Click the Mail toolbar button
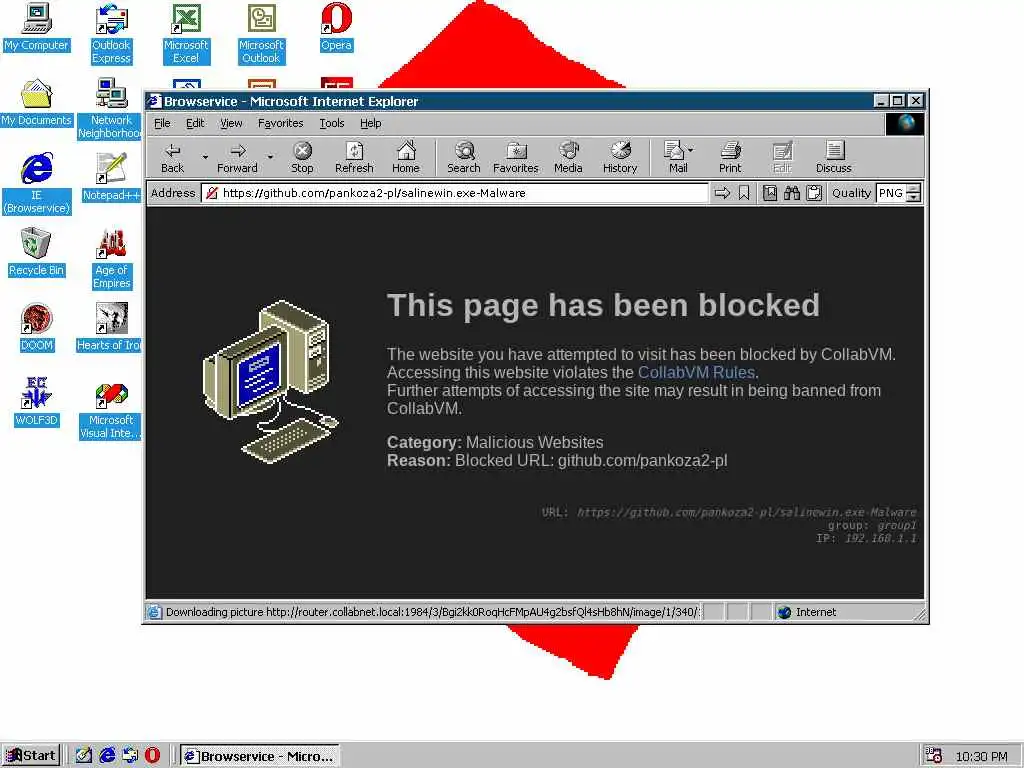Viewport: 1024px width, 768px height. coord(677,157)
